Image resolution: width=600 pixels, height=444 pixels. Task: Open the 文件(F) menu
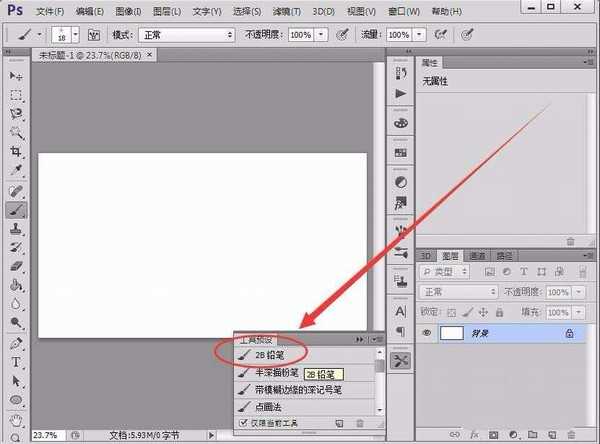coord(50,13)
